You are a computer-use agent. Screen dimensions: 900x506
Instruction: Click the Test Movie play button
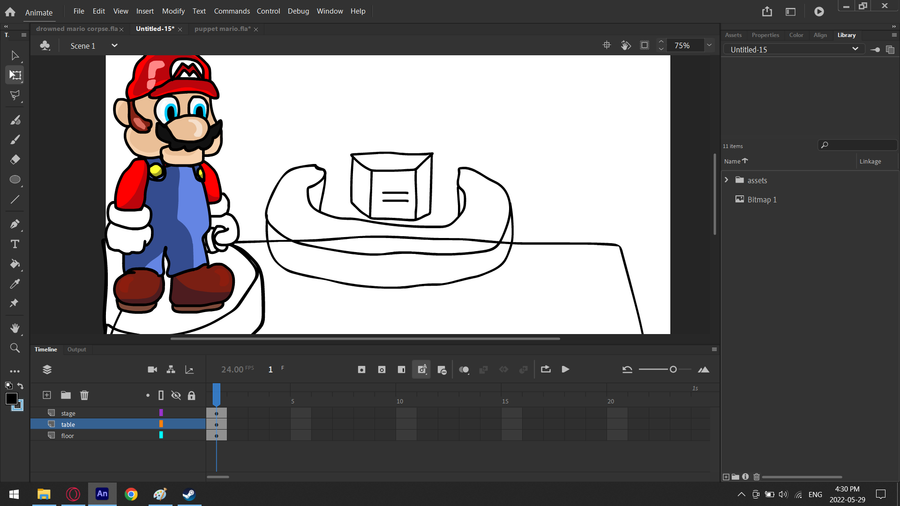click(819, 11)
